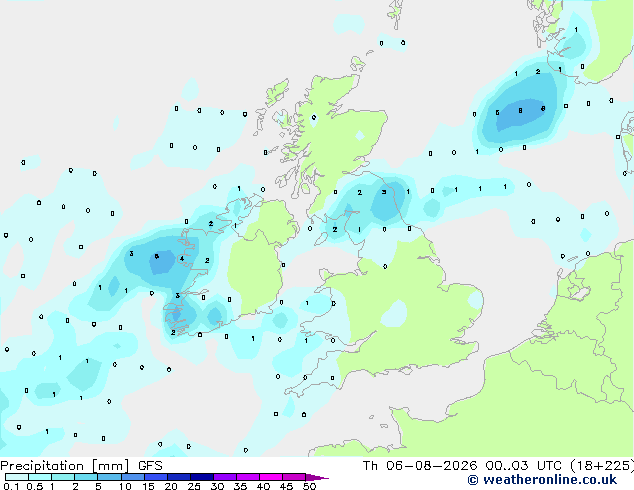Click the legend label '50'
The image size is (634, 490).
tap(309, 486)
